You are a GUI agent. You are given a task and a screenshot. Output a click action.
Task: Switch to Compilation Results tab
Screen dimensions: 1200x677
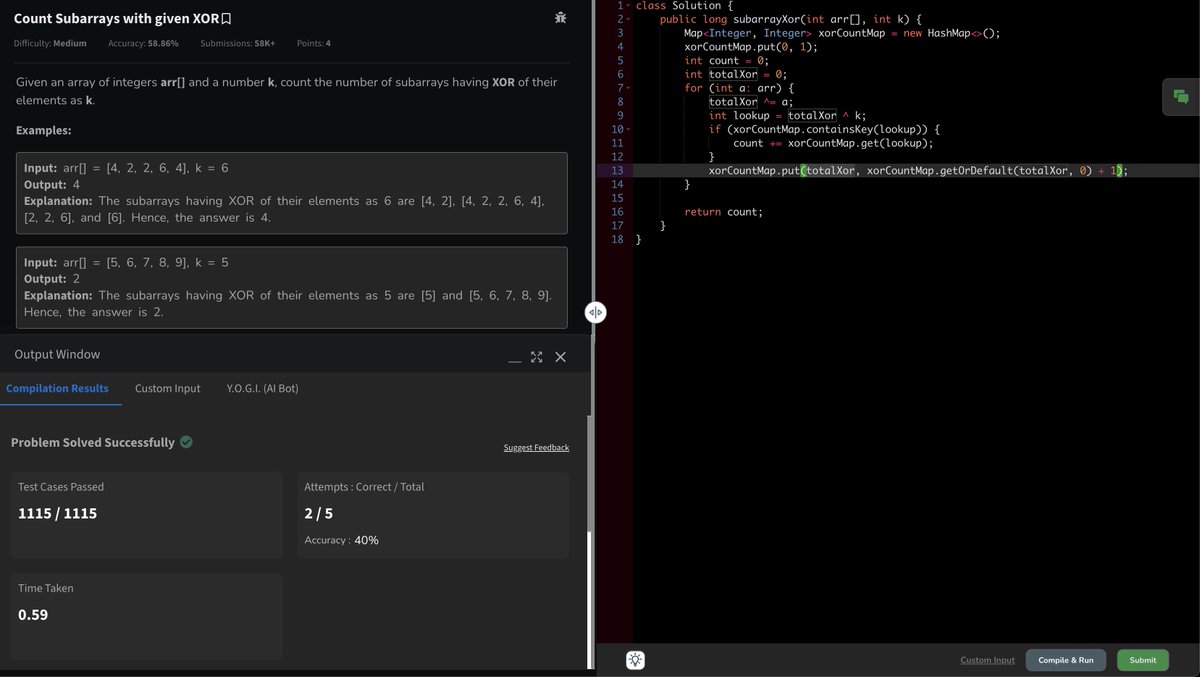(x=58, y=388)
